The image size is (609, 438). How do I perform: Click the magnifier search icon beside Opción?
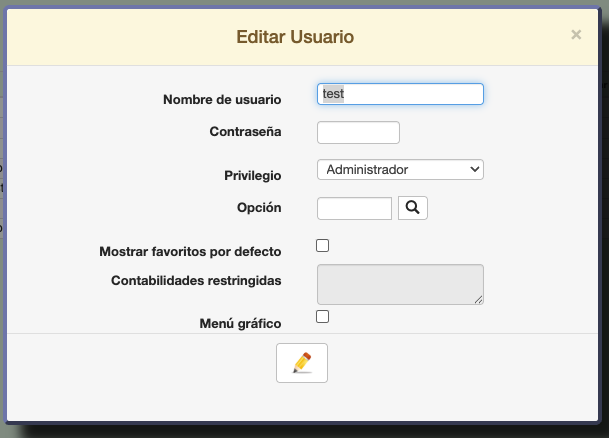413,208
